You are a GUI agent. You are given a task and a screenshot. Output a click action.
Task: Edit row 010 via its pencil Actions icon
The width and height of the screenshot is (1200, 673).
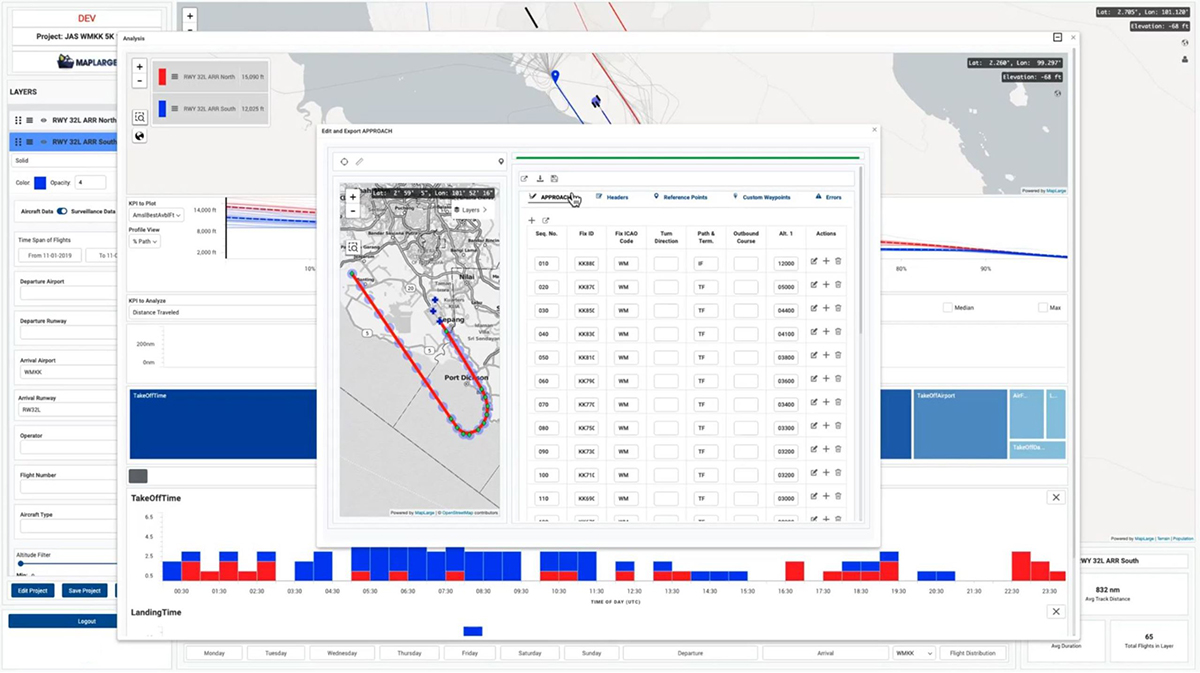814,261
